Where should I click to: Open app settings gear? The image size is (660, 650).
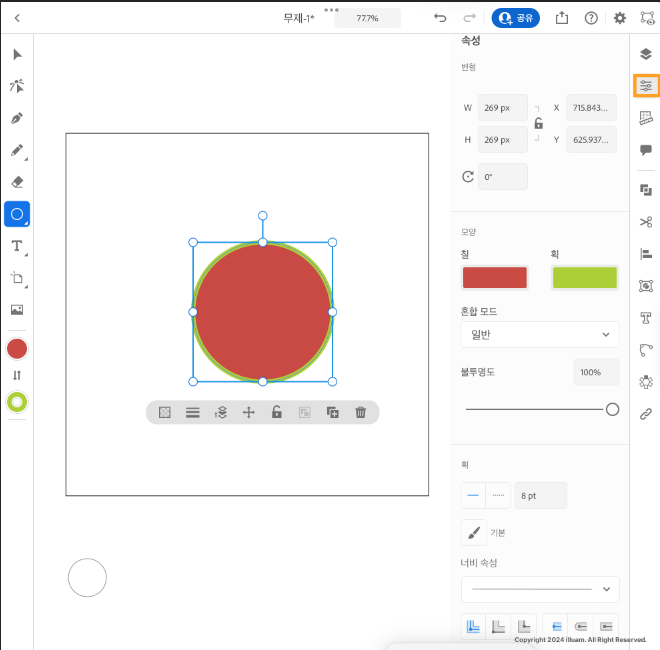620,18
